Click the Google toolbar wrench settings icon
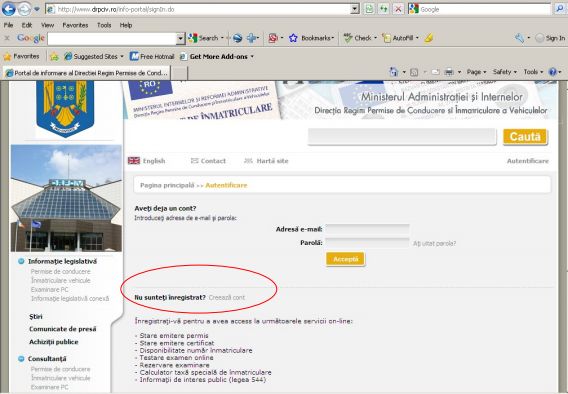Viewport: 568px width, 394px height. [x=519, y=38]
